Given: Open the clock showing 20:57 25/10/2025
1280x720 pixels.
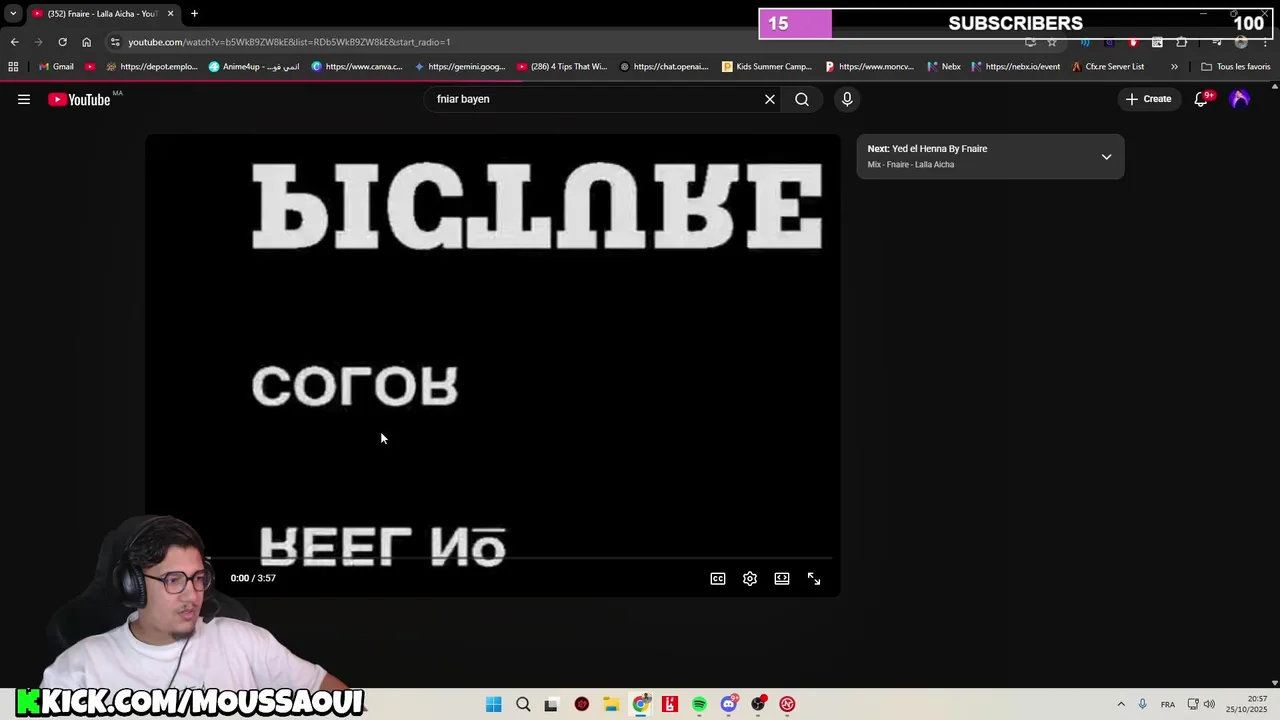Looking at the screenshot, I should (x=1248, y=704).
